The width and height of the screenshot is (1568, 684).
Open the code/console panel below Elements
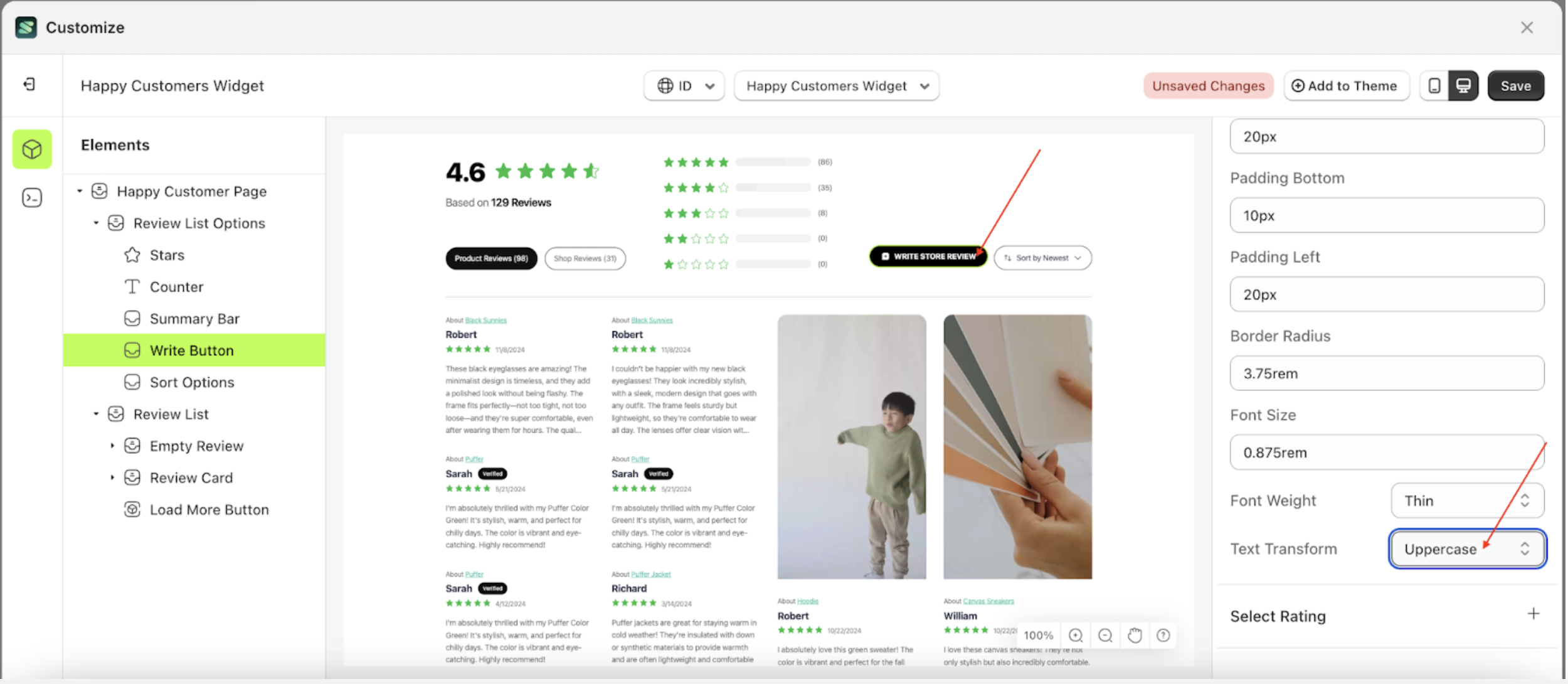[x=31, y=197]
